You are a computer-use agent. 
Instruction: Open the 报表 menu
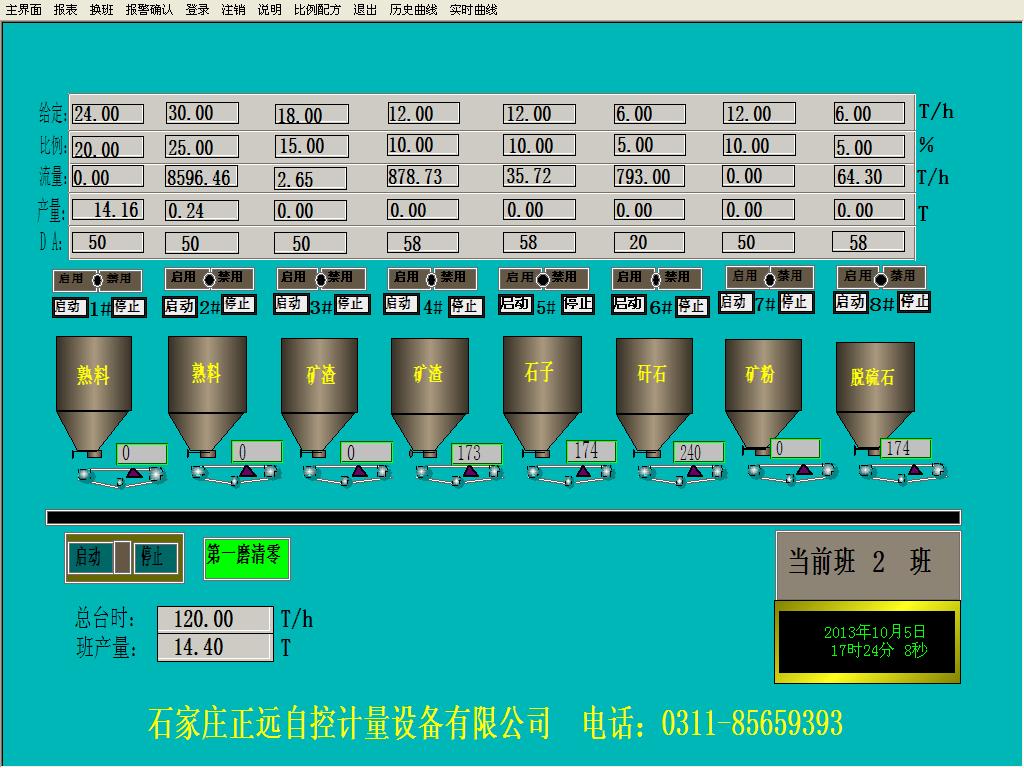[65, 9]
